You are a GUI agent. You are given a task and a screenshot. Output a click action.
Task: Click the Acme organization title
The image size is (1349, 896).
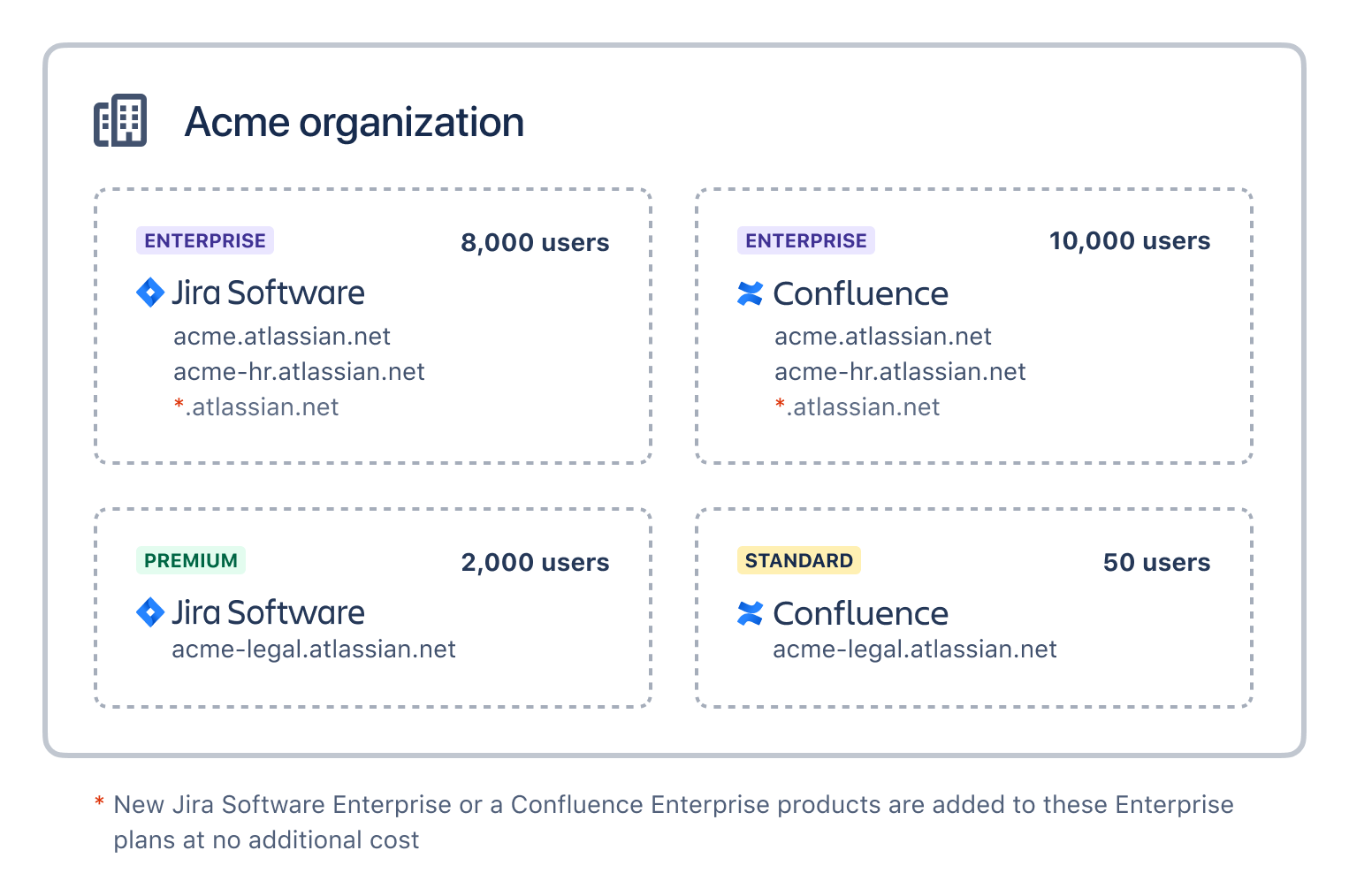tap(354, 121)
